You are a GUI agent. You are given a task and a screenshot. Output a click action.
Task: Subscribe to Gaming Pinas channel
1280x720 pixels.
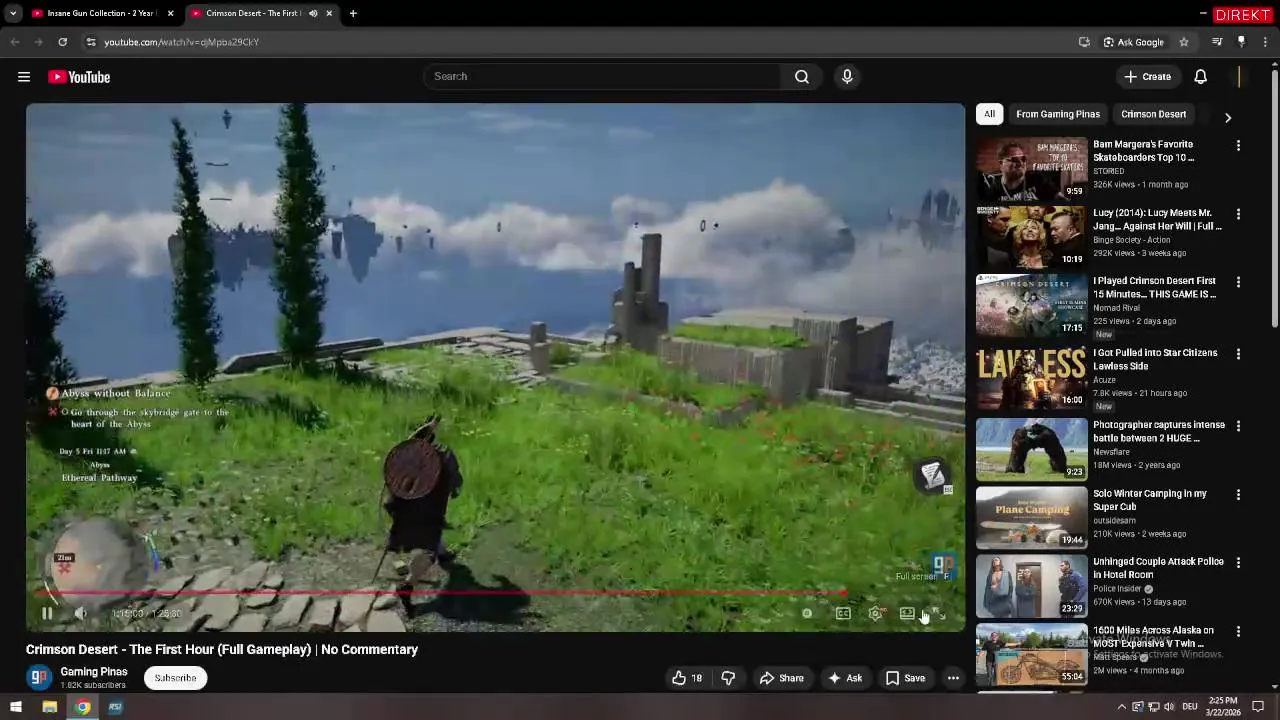tap(175, 678)
